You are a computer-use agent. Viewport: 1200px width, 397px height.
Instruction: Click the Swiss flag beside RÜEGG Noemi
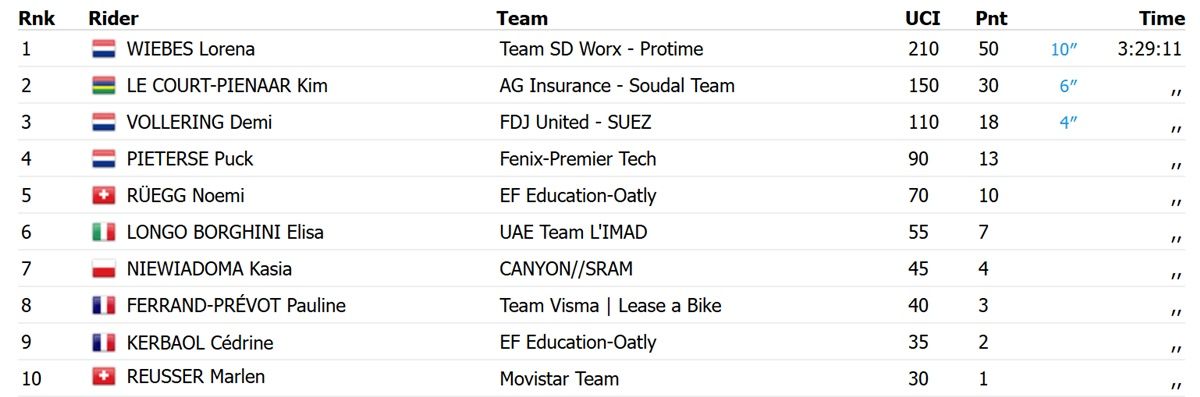click(x=104, y=196)
